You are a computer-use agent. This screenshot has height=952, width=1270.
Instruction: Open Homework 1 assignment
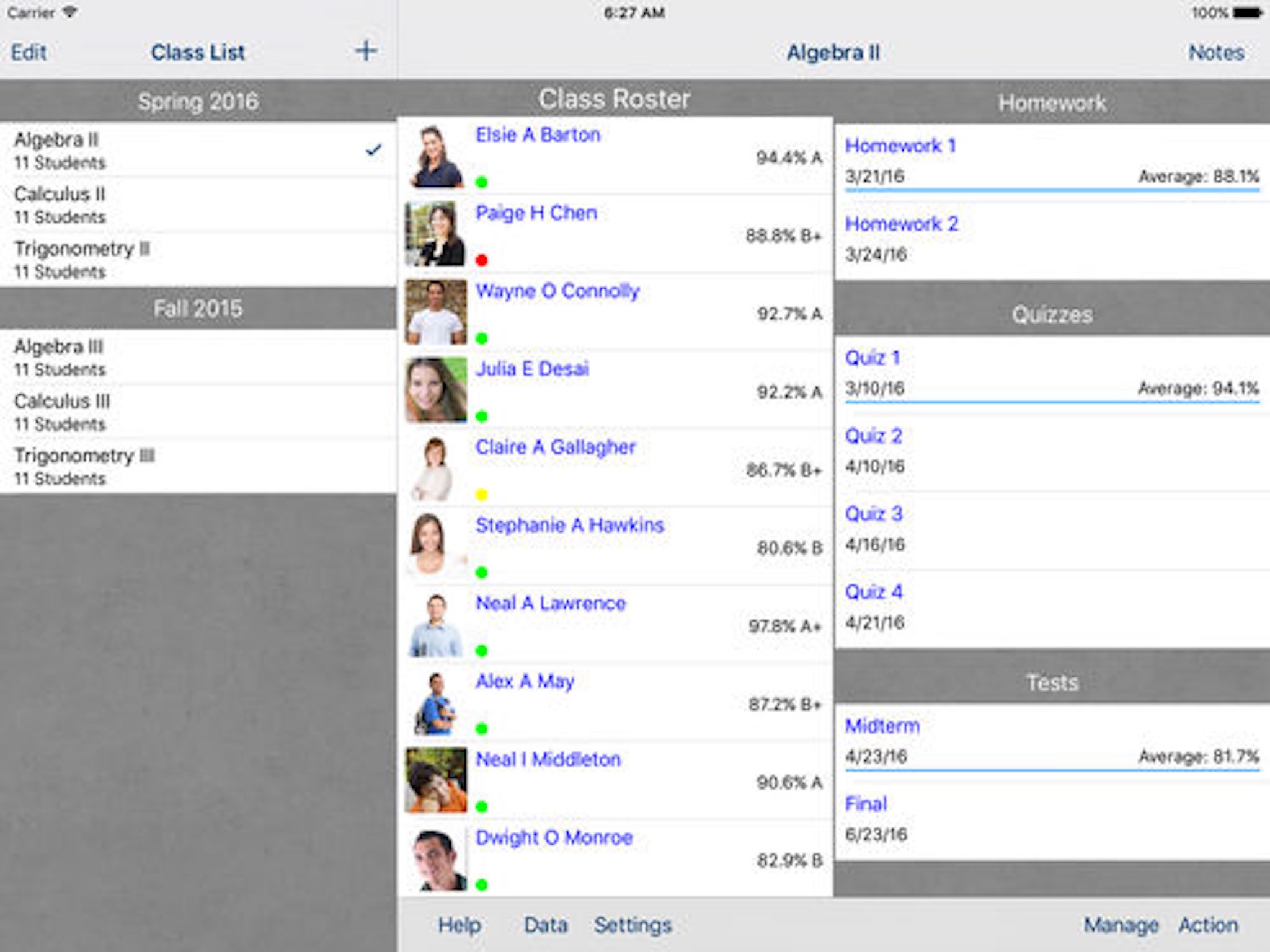[x=900, y=146]
